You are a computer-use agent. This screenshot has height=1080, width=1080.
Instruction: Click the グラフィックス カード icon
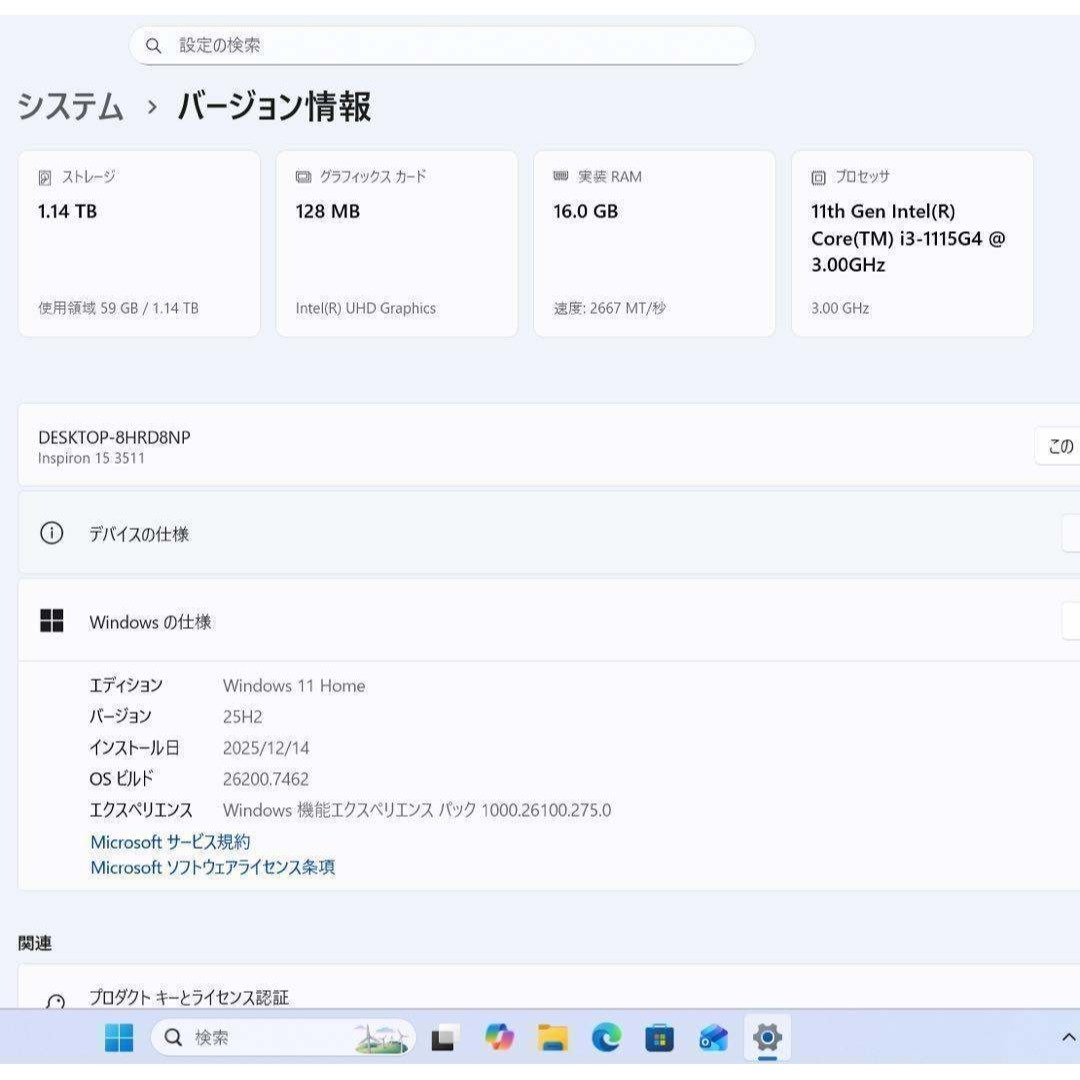tap(302, 177)
